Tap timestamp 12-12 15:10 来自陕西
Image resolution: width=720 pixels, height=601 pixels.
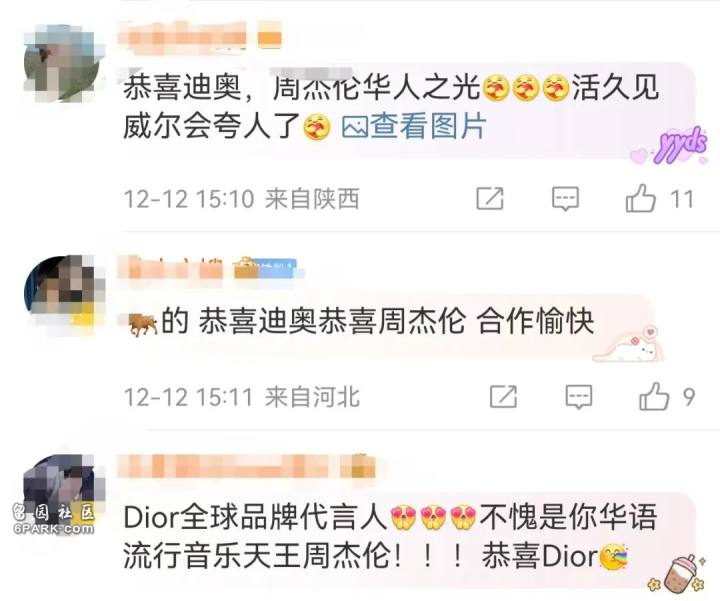coord(242,199)
